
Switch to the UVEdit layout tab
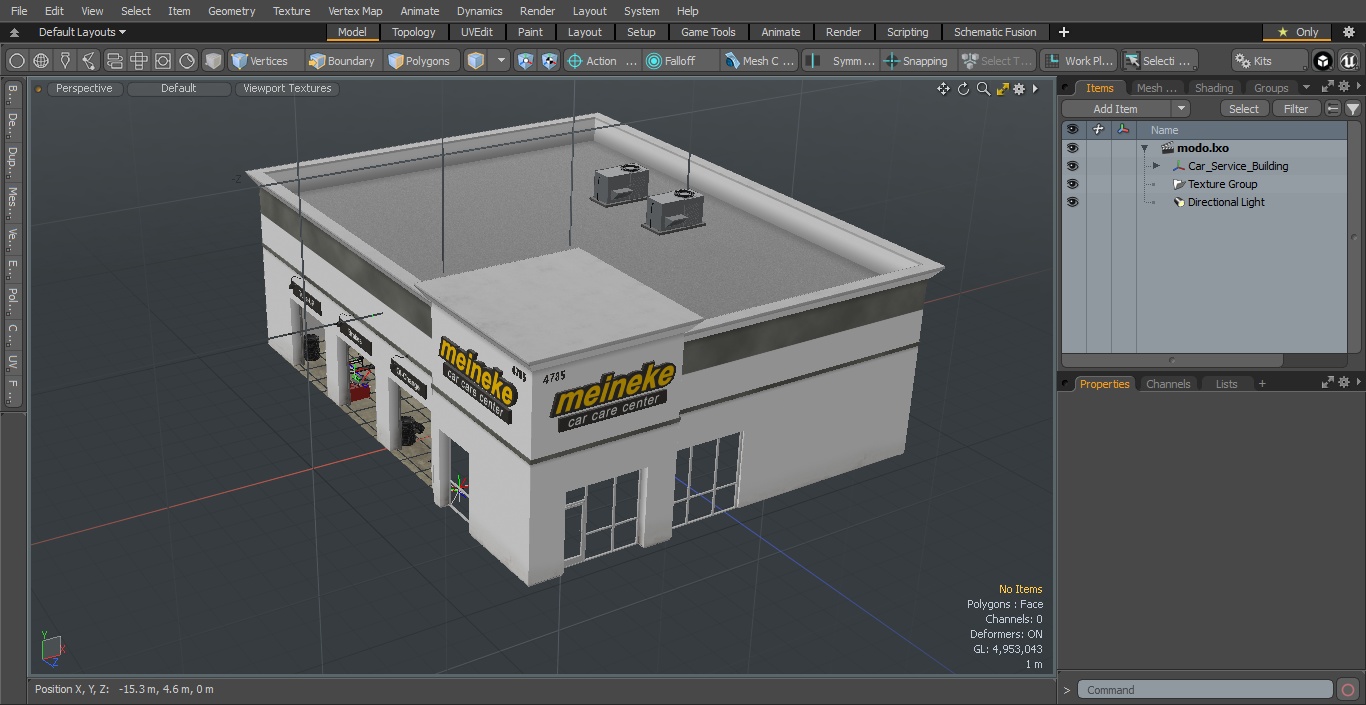(x=476, y=32)
